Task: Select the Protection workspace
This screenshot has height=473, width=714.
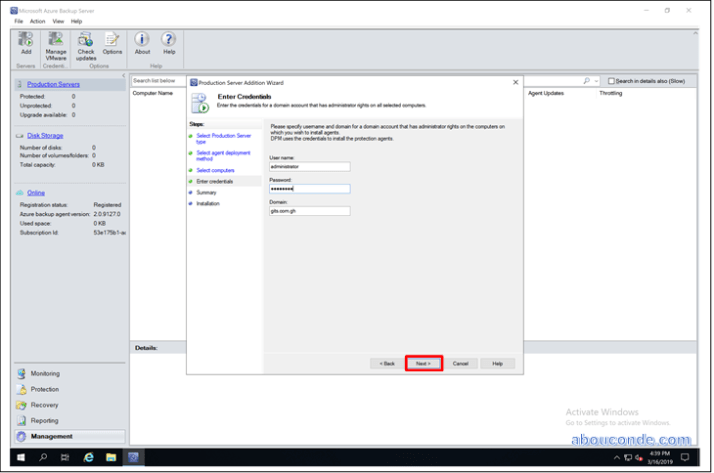Action: coord(44,389)
